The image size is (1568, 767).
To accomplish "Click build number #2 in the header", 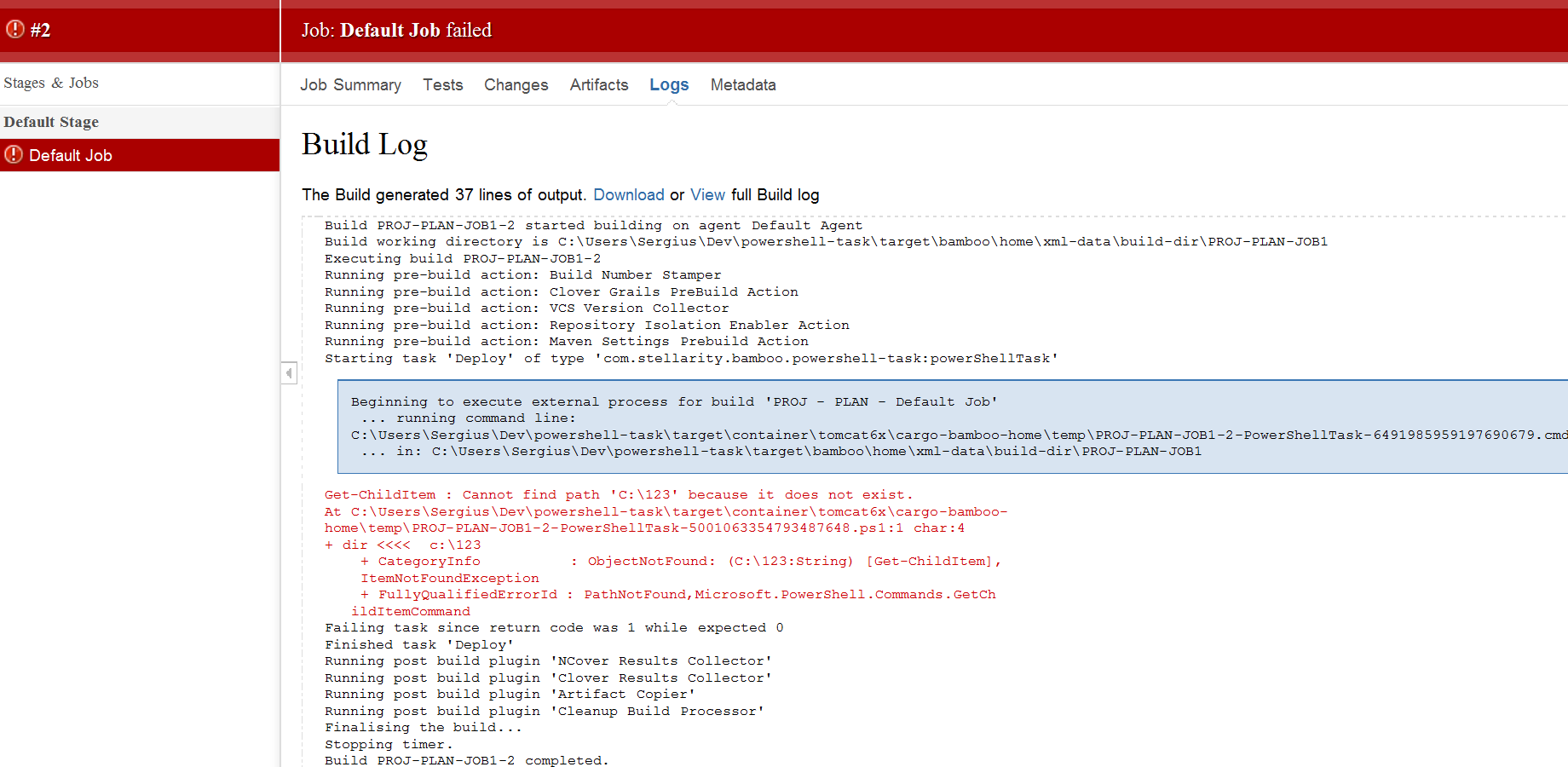I will click(x=40, y=31).
